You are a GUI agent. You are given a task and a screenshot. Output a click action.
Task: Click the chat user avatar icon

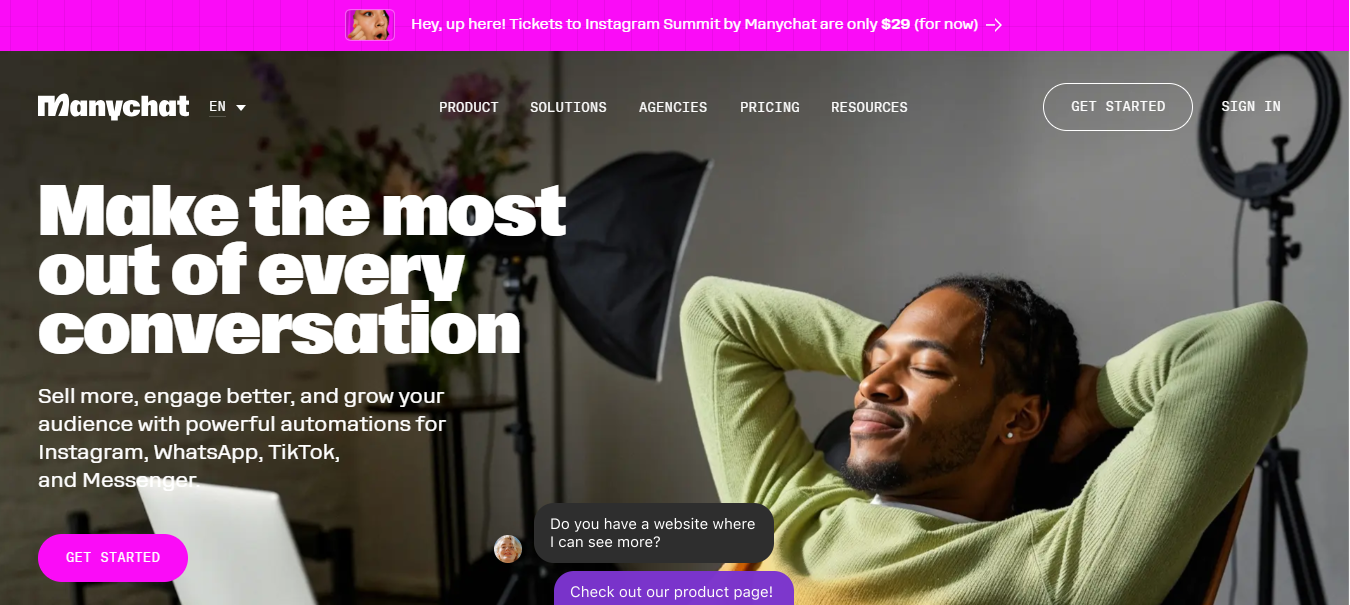[508, 549]
